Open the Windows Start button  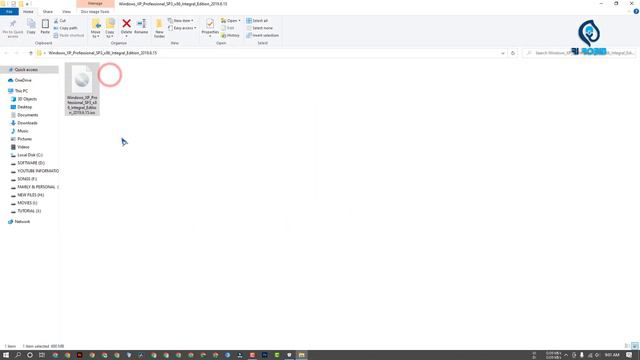[6, 355]
